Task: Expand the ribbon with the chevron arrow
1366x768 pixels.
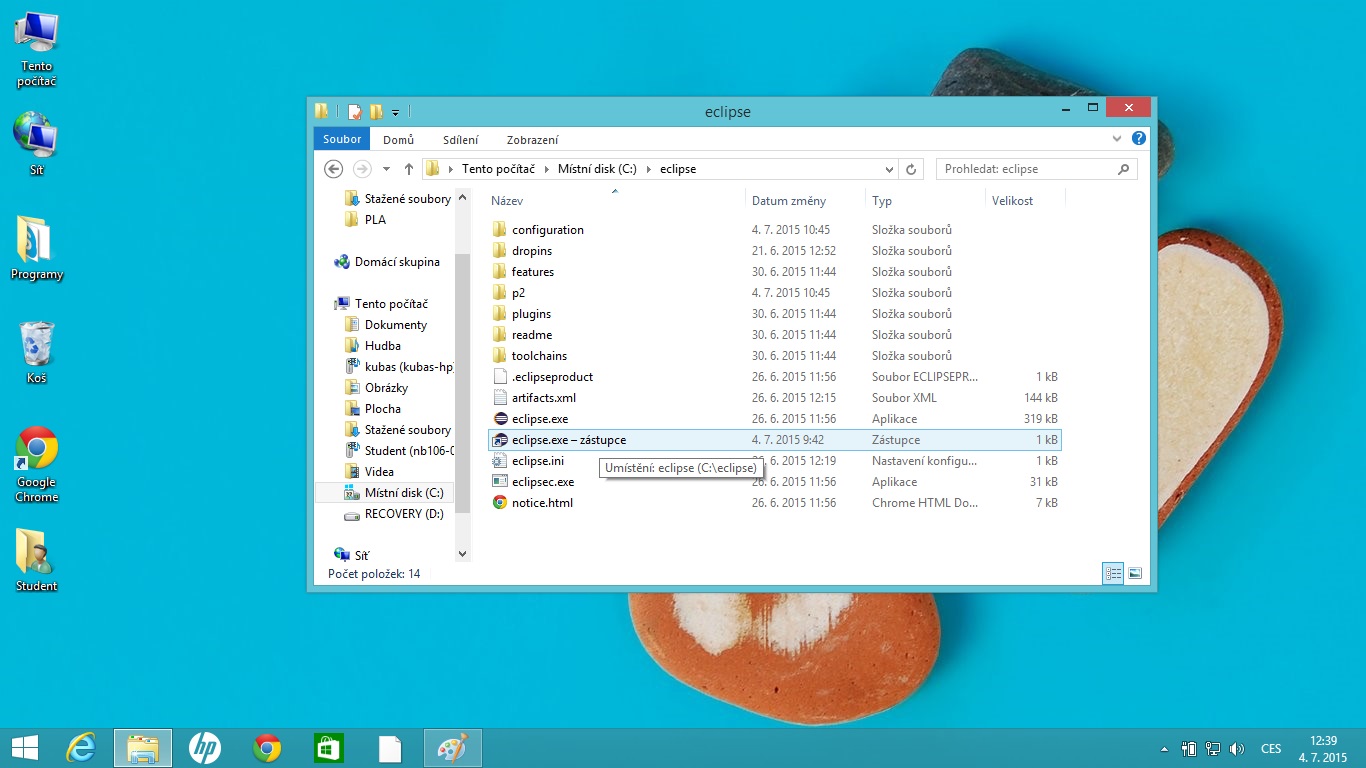Action: coord(1117,139)
